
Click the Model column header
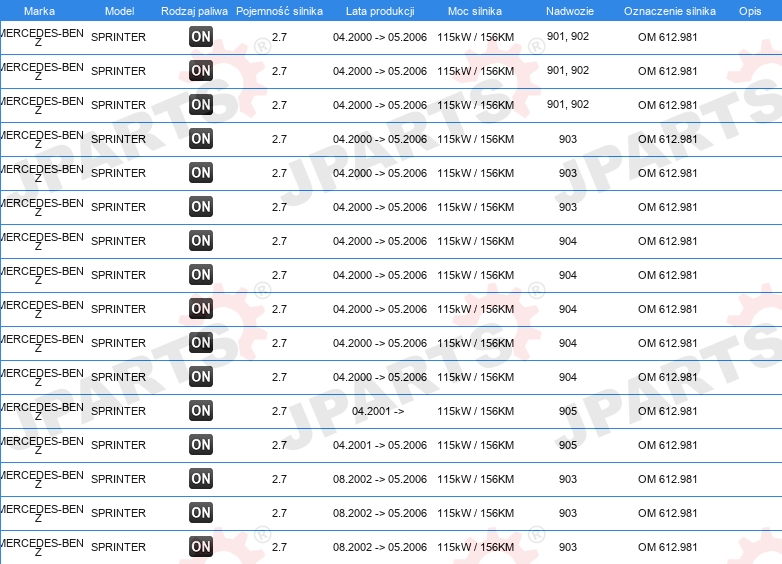(119, 11)
